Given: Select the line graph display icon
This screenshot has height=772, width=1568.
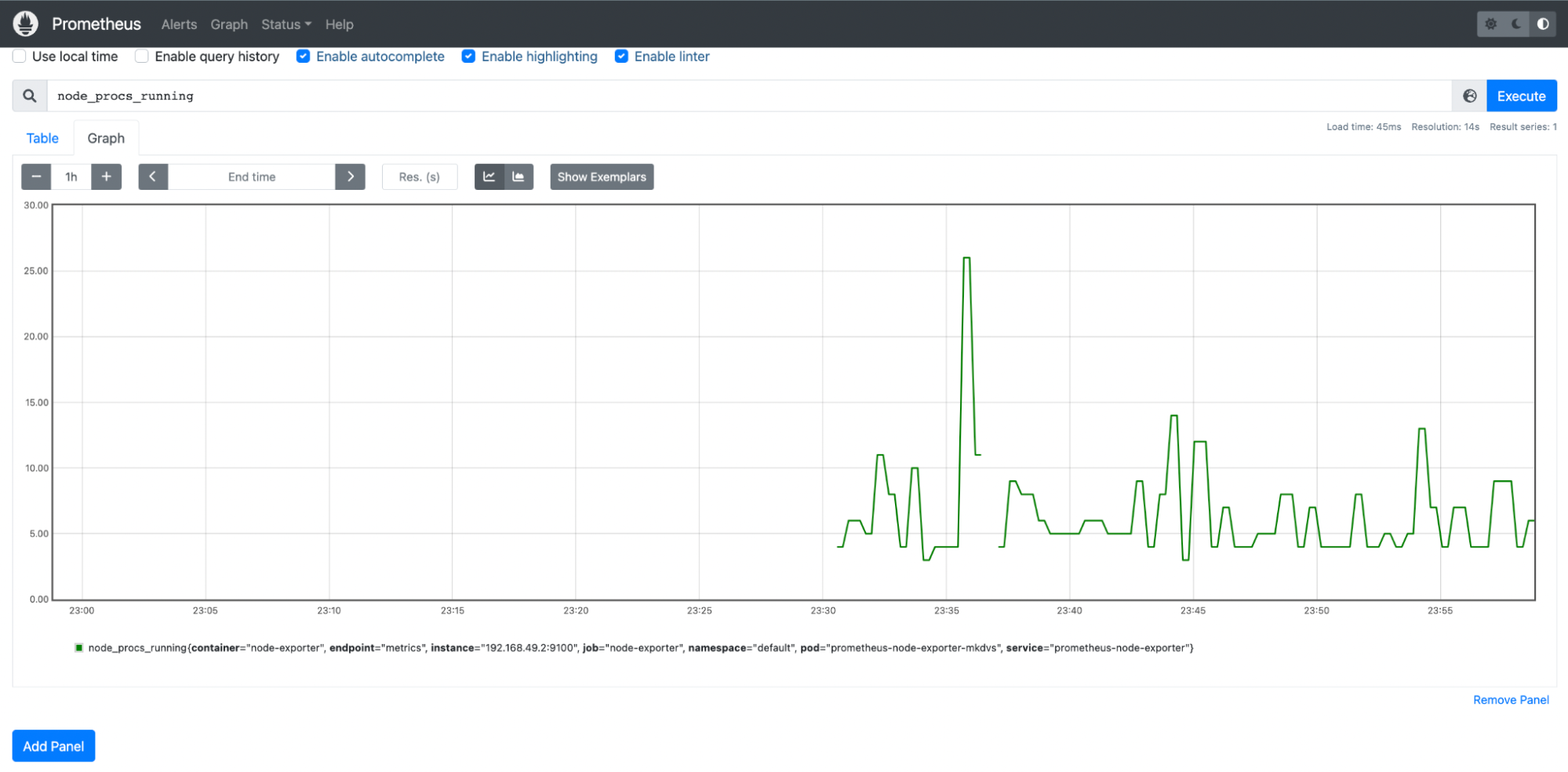Looking at the screenshot, I should (489, 177).
